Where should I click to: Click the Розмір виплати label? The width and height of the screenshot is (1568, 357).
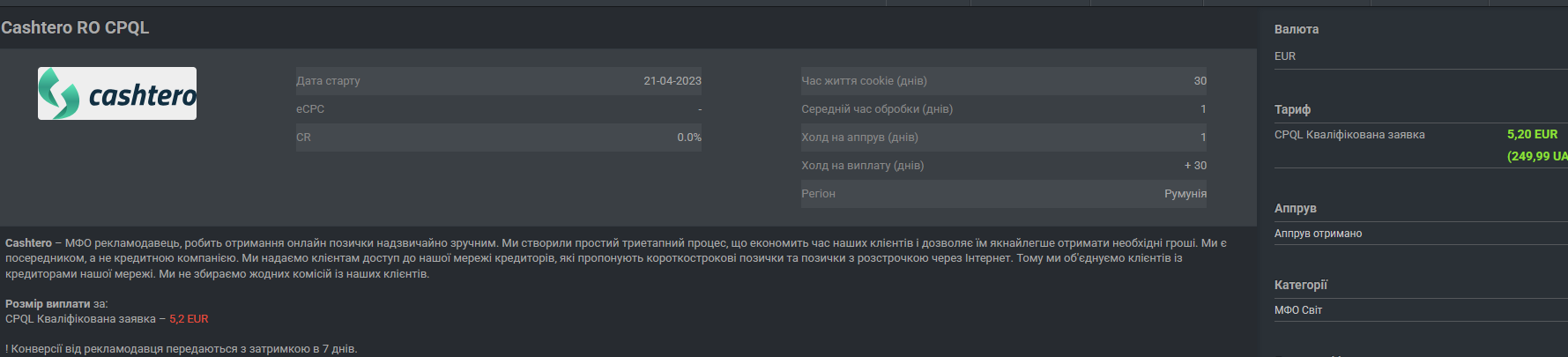pyautogui.click(x=48, y=304)
